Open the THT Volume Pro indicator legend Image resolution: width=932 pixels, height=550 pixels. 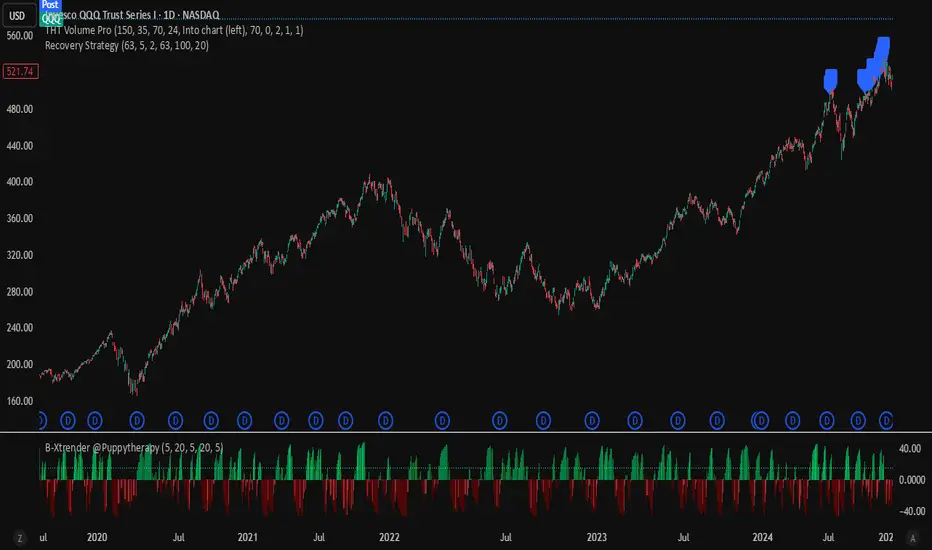(x=174, y=30)
